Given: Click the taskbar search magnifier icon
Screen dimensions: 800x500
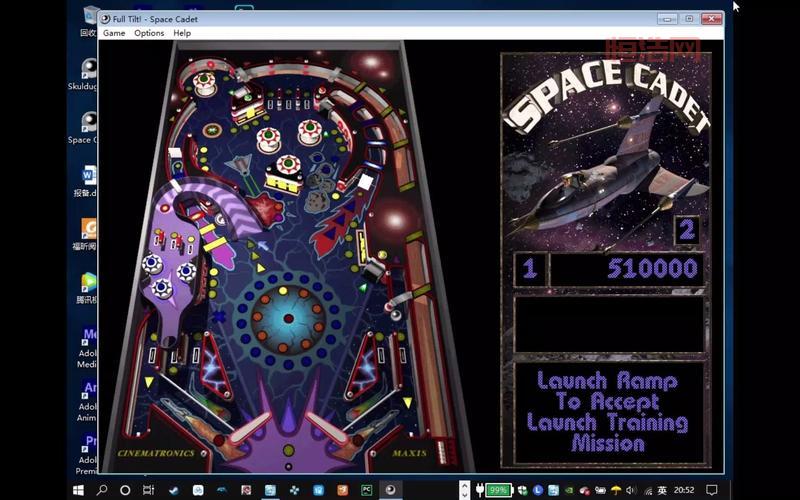Looking at the screenshot, I should (x=102, y=490).
